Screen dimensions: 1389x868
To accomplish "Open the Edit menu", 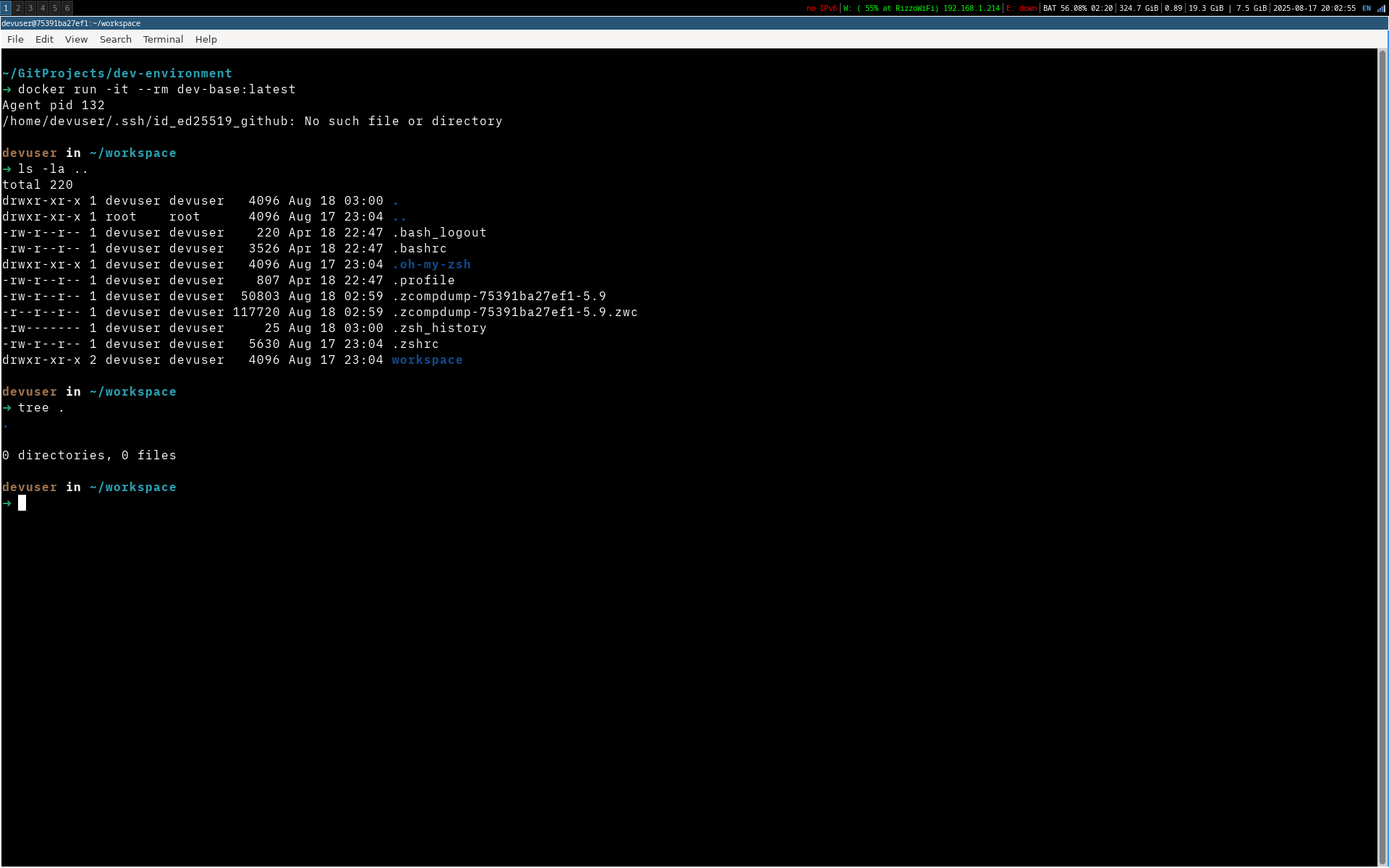I will point(44,39).
